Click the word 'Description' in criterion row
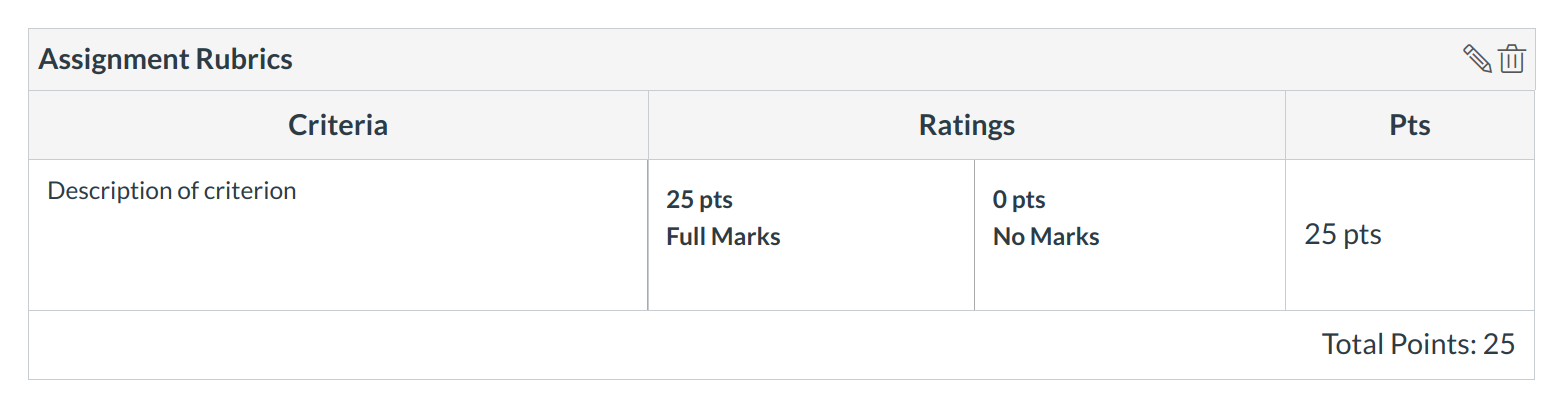 (109, 191)
